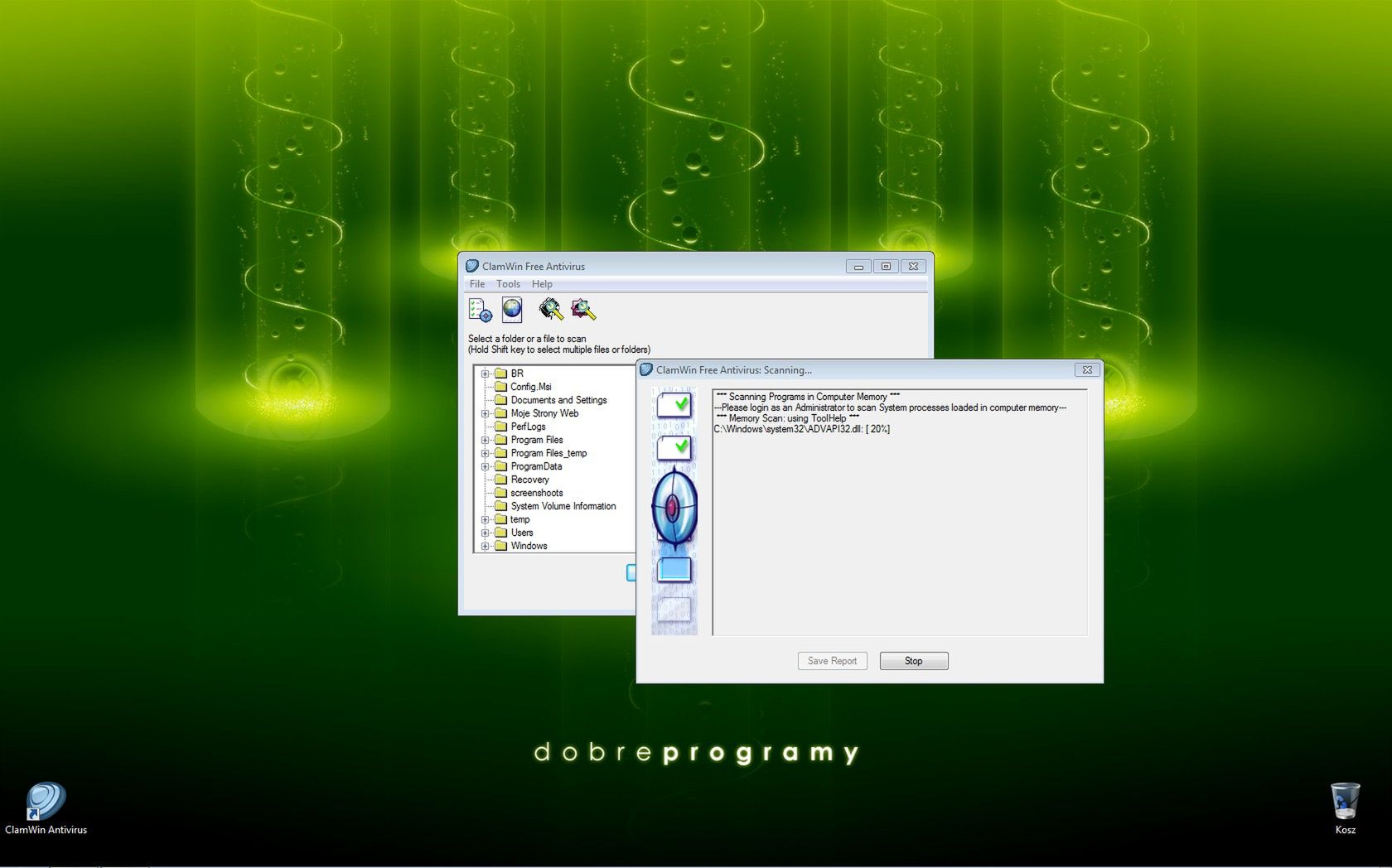This screenshot has height=868, width=1392.
Task: Click the Stop button in Scanning dialog
Action: coord(914,661)
